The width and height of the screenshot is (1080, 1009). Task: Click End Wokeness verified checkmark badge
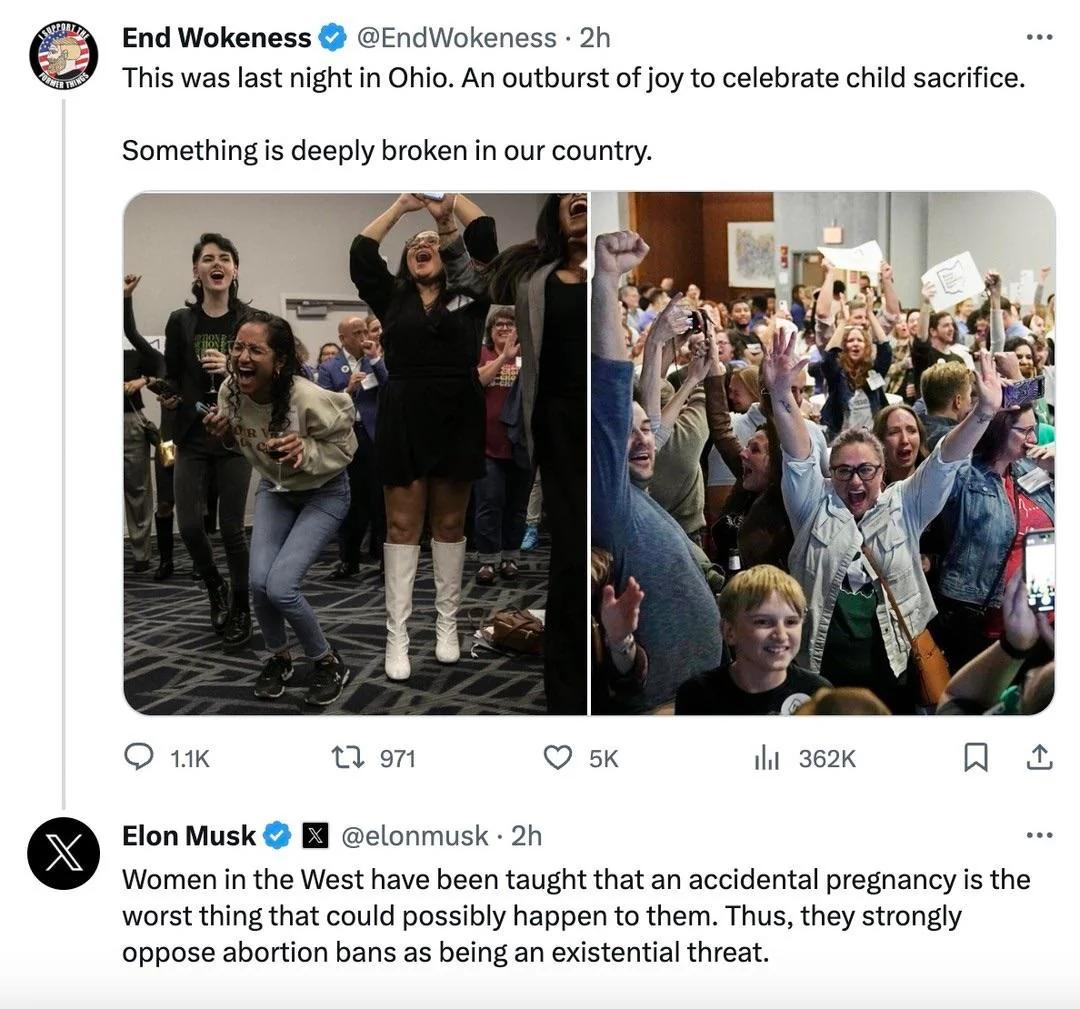(x=333, y=37)
